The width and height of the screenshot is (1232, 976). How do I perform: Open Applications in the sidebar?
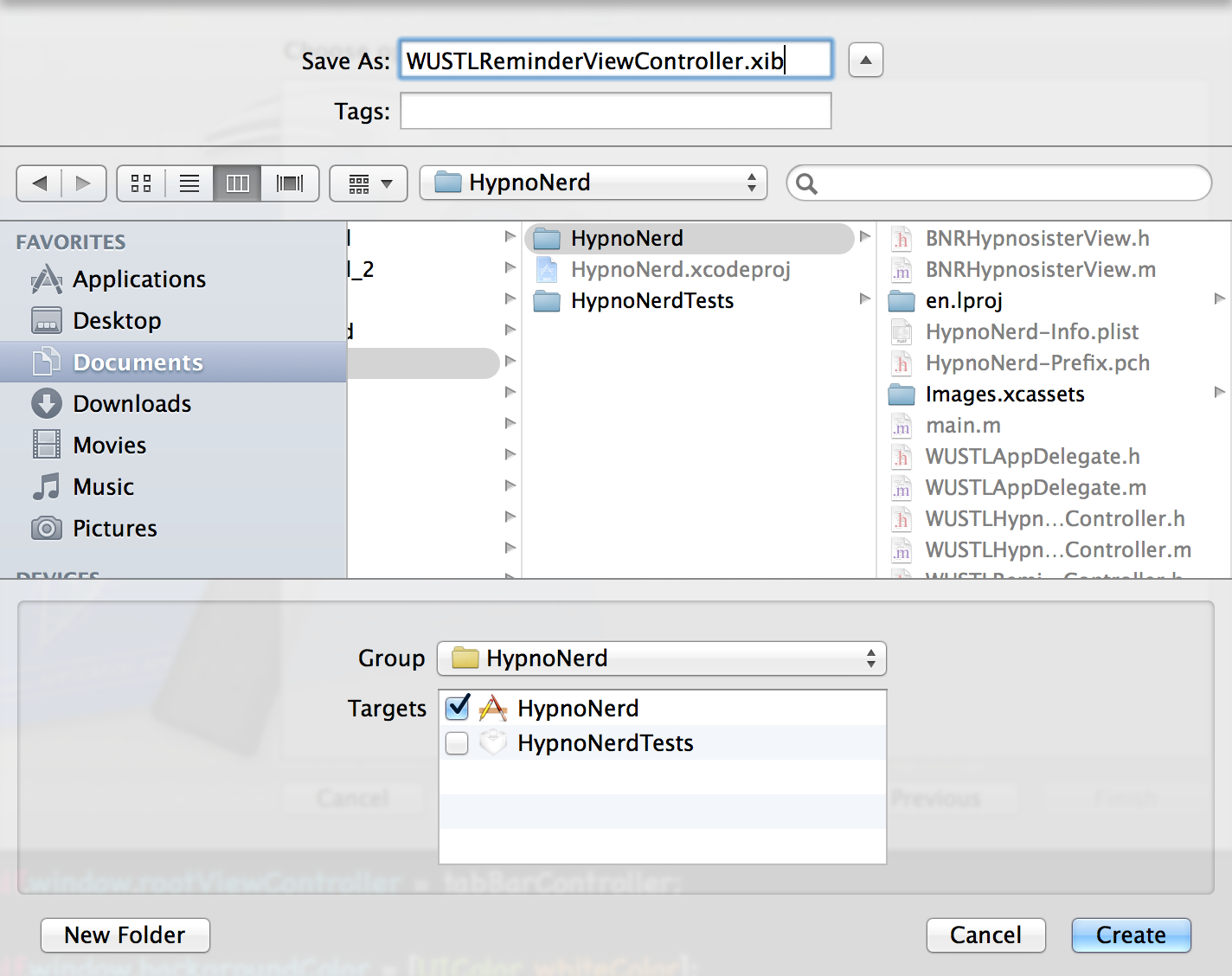point(138,279)
